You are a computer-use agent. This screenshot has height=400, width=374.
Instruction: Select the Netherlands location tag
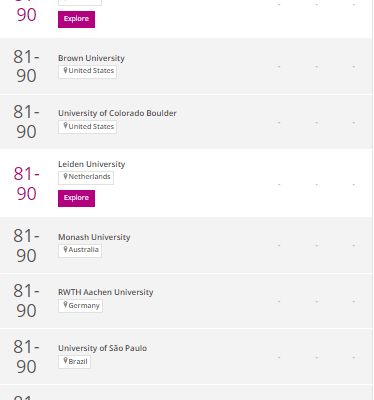pos(86,178)
